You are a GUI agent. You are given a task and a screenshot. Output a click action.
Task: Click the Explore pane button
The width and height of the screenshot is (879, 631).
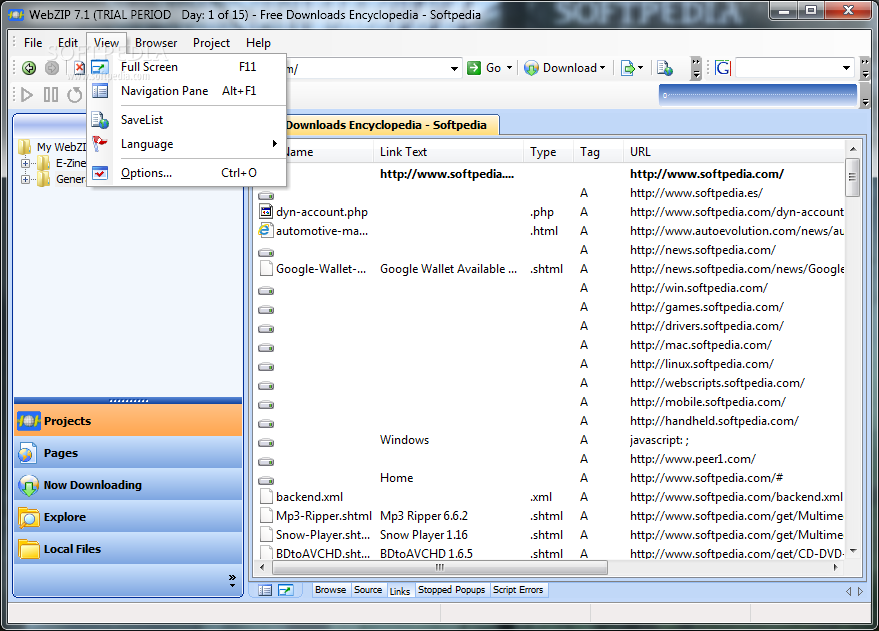(x=128, y=517)
